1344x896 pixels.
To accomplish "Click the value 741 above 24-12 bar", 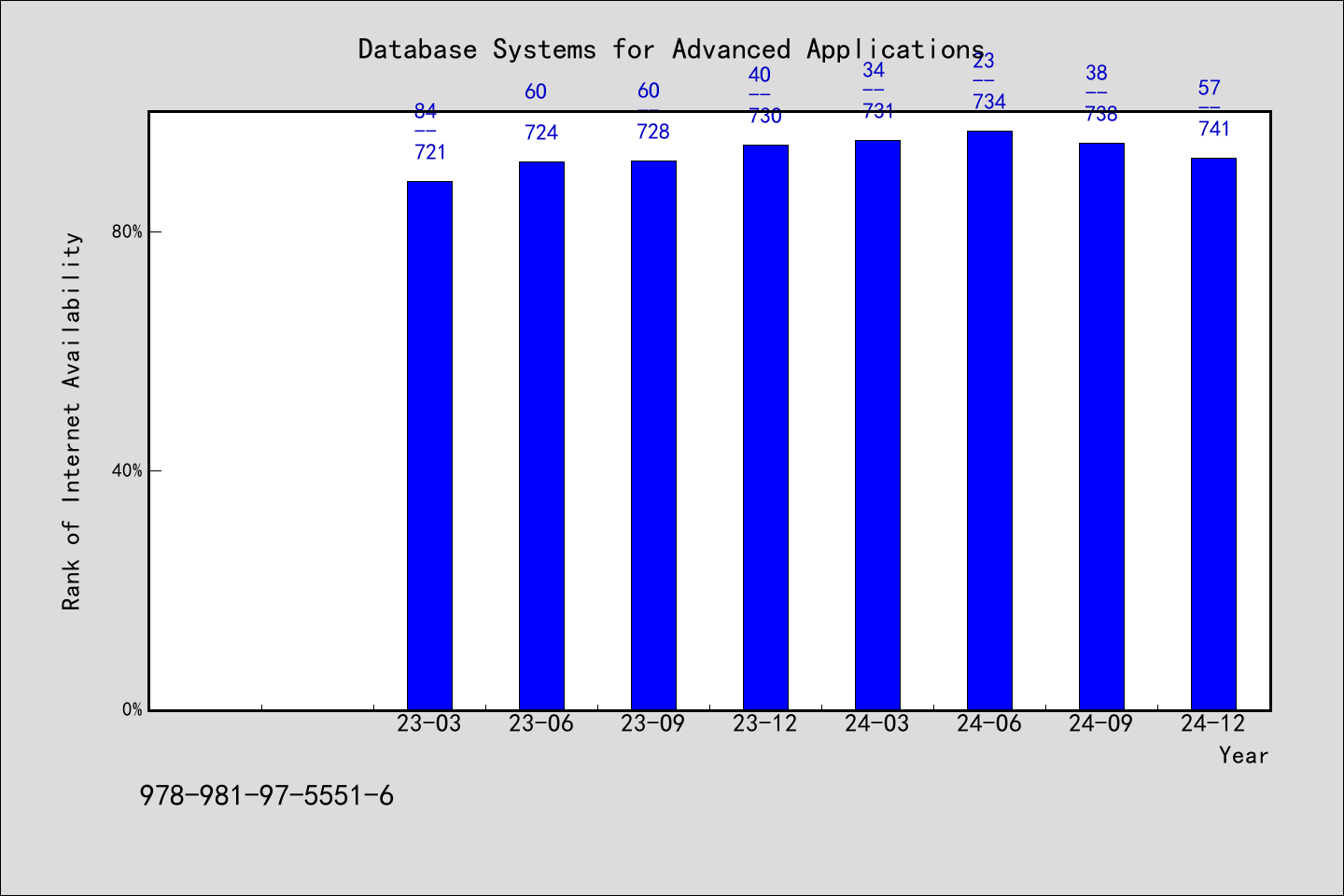I will coord(1214,129).
